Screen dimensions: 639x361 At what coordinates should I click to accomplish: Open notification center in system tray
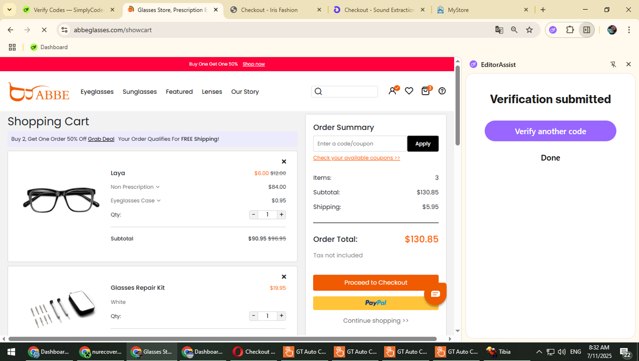626,352
